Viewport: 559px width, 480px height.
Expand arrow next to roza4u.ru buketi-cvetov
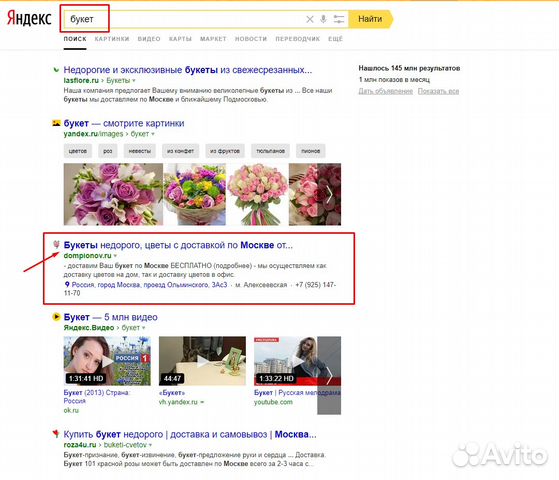point(150,445)
